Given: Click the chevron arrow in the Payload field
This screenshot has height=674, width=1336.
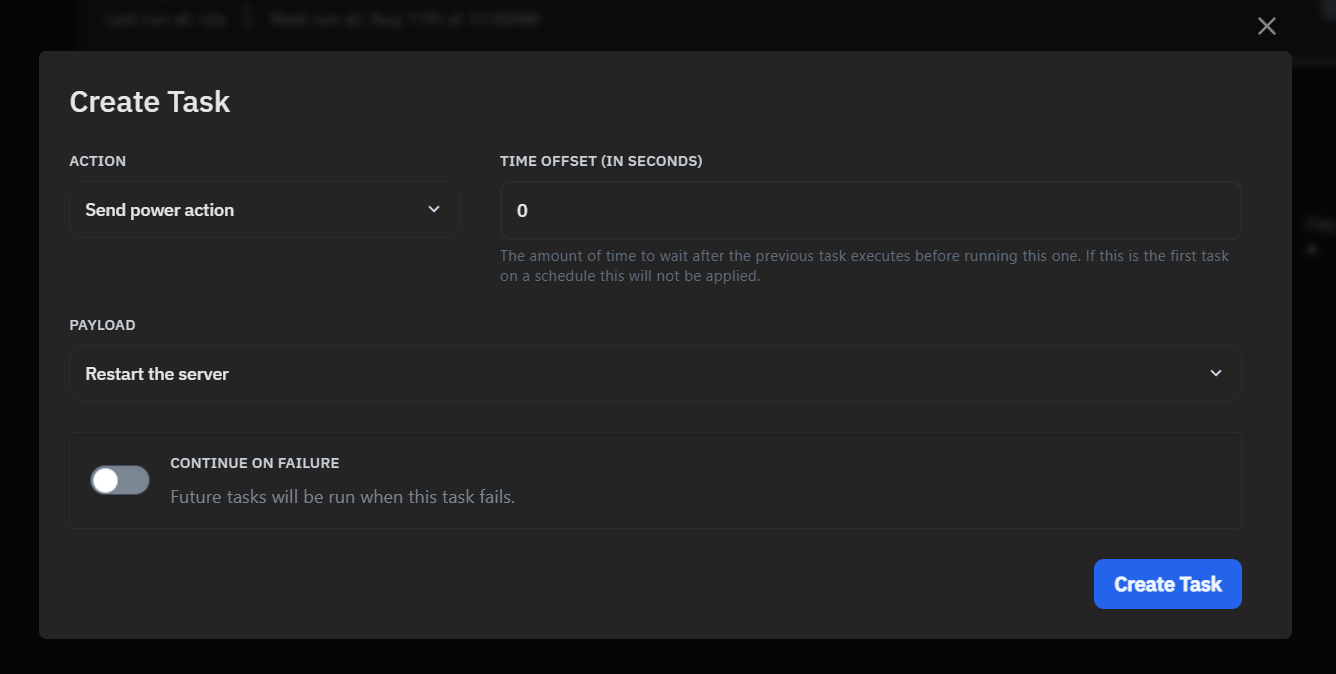Looking at the screenshot, I should (x=1216, y=373).
